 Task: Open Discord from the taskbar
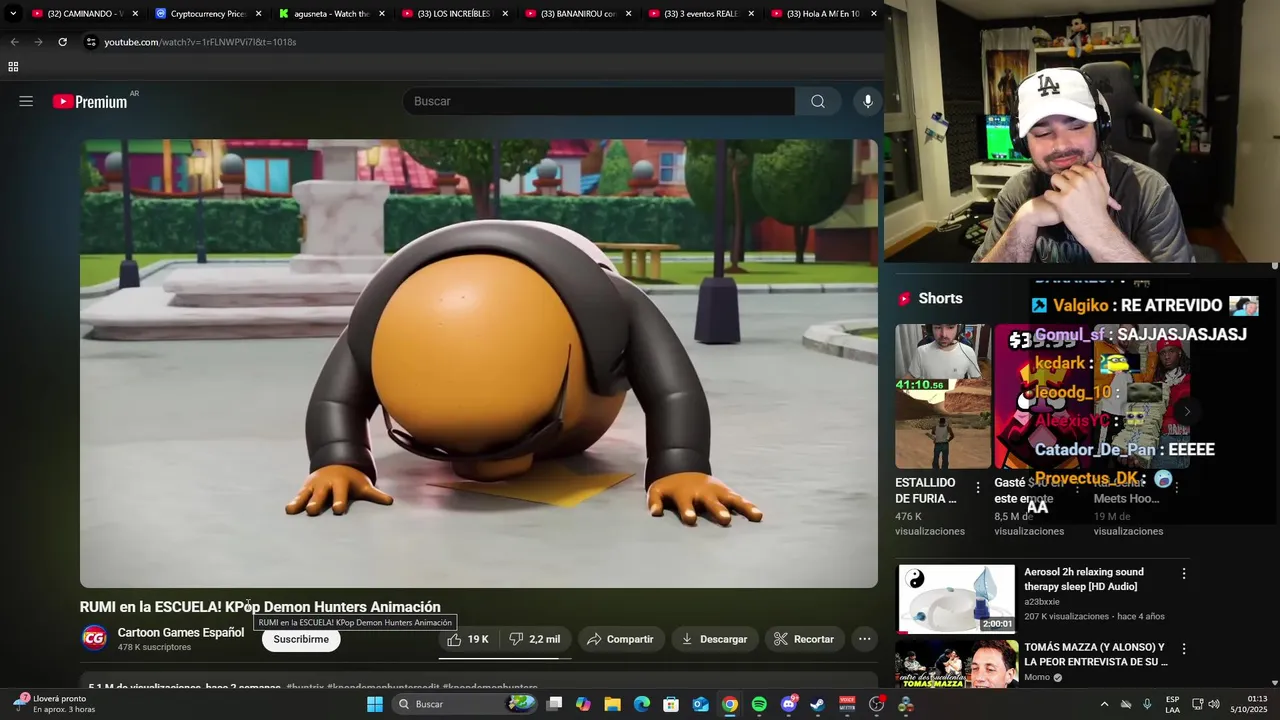point(789,704)
